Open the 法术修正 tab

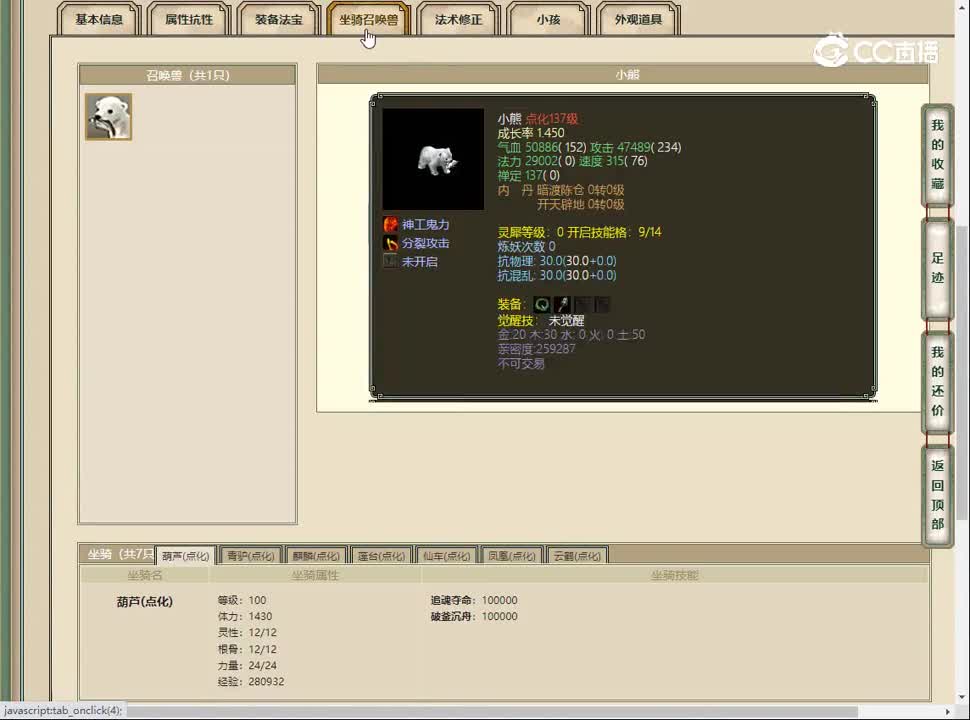(x=458, y=19)
